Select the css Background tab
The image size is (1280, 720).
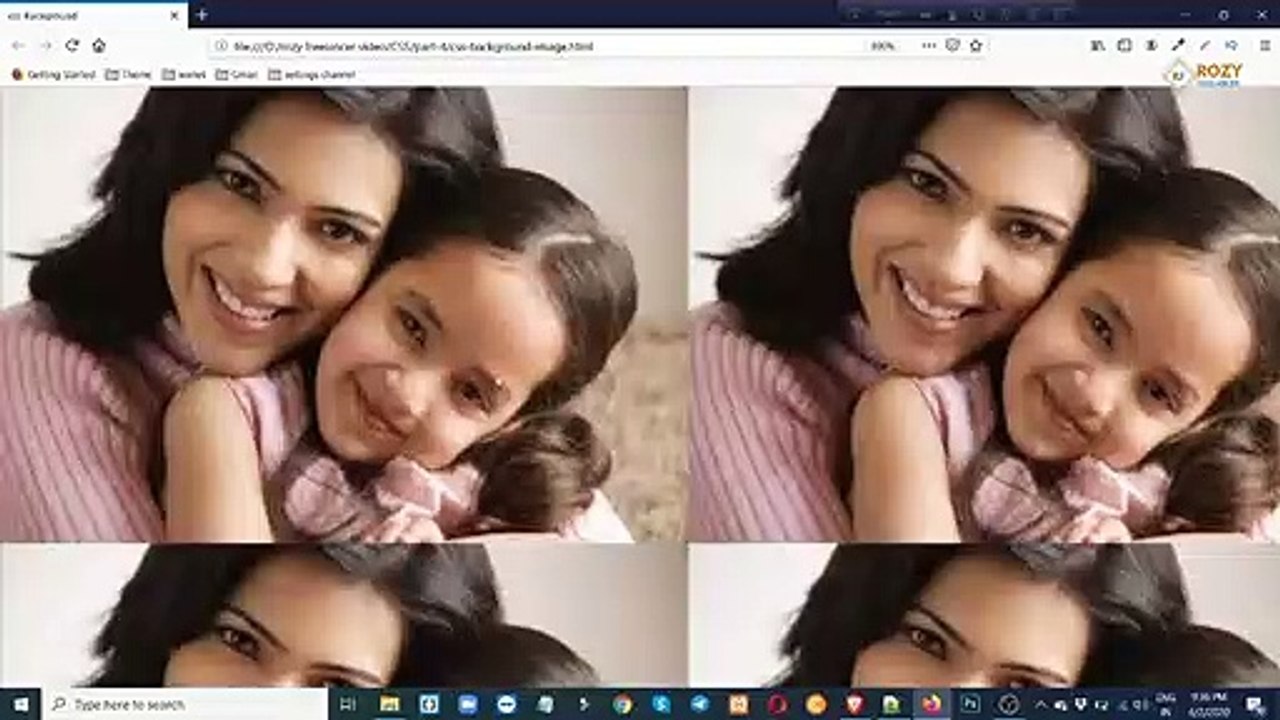[x=93, y=15]
